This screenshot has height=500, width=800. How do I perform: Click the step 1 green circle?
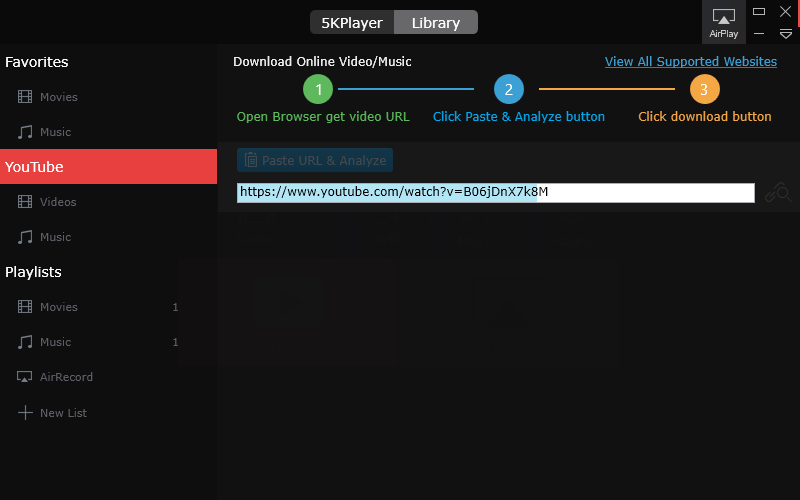pos(318,89)
